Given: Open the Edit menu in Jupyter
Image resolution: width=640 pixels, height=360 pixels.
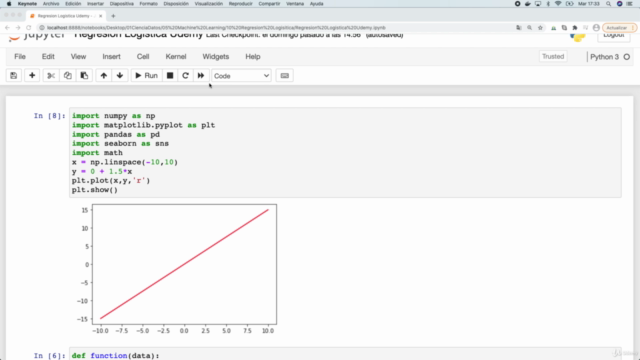Looking at the screenshot, I should coord(48,57).
